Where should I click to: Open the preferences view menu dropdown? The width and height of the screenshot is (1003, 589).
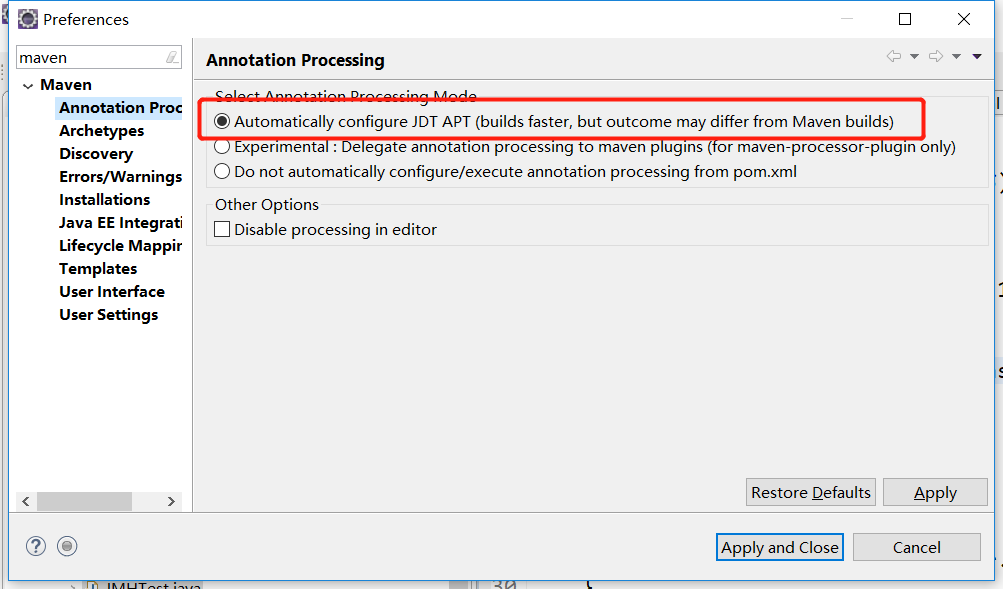tap(977, 56)
